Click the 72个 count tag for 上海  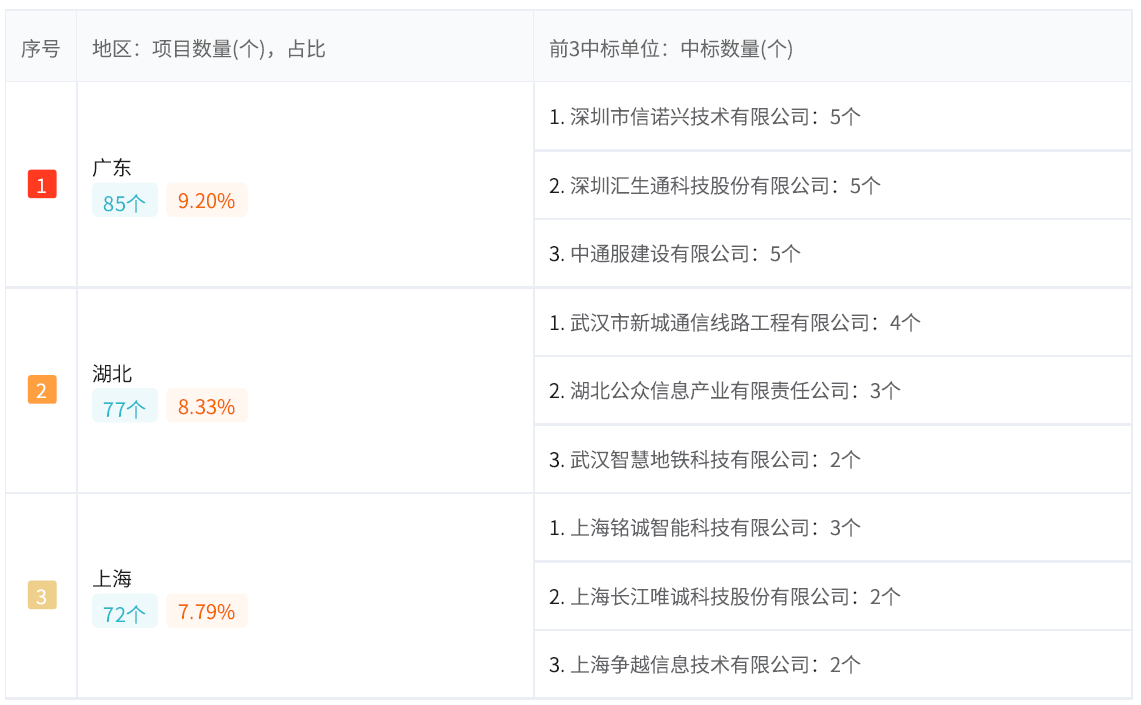pos(125,613)
